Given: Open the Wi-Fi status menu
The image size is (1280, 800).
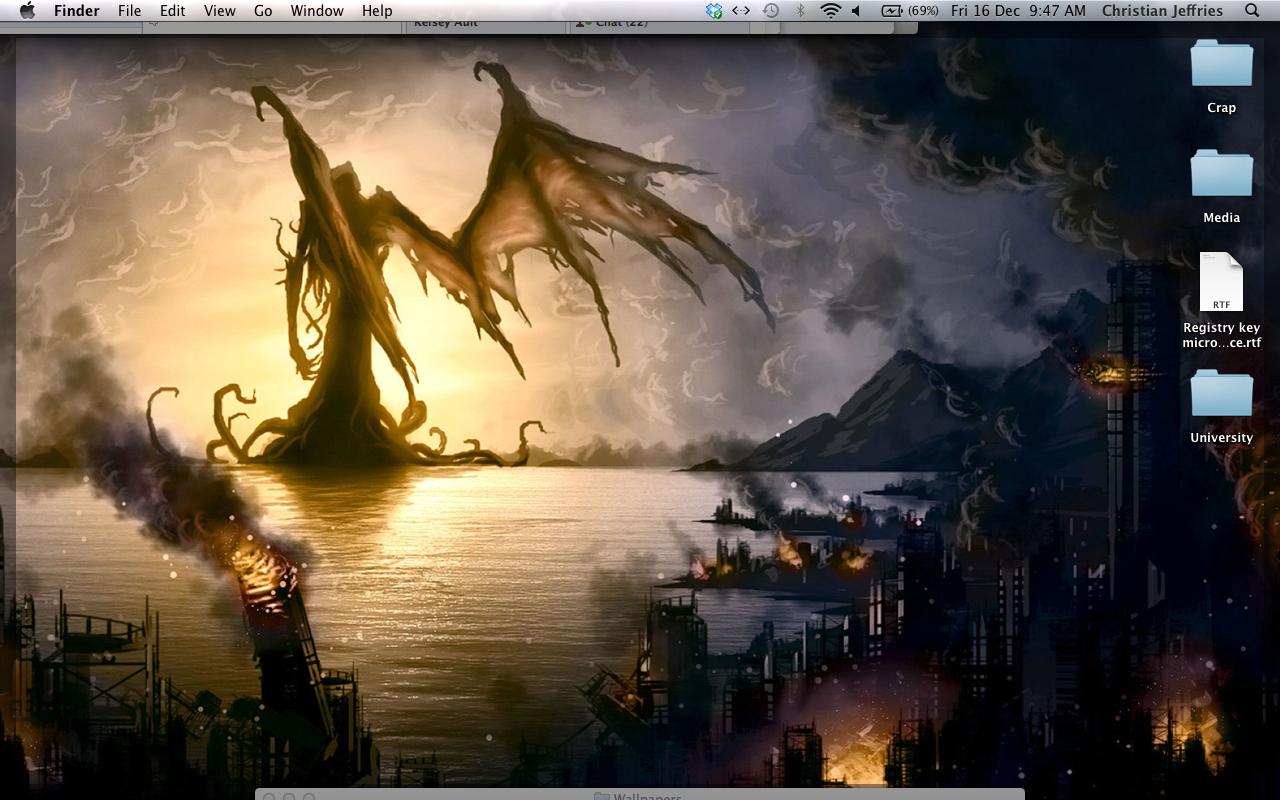Looking at the screenshot, I should coord(830,11).
